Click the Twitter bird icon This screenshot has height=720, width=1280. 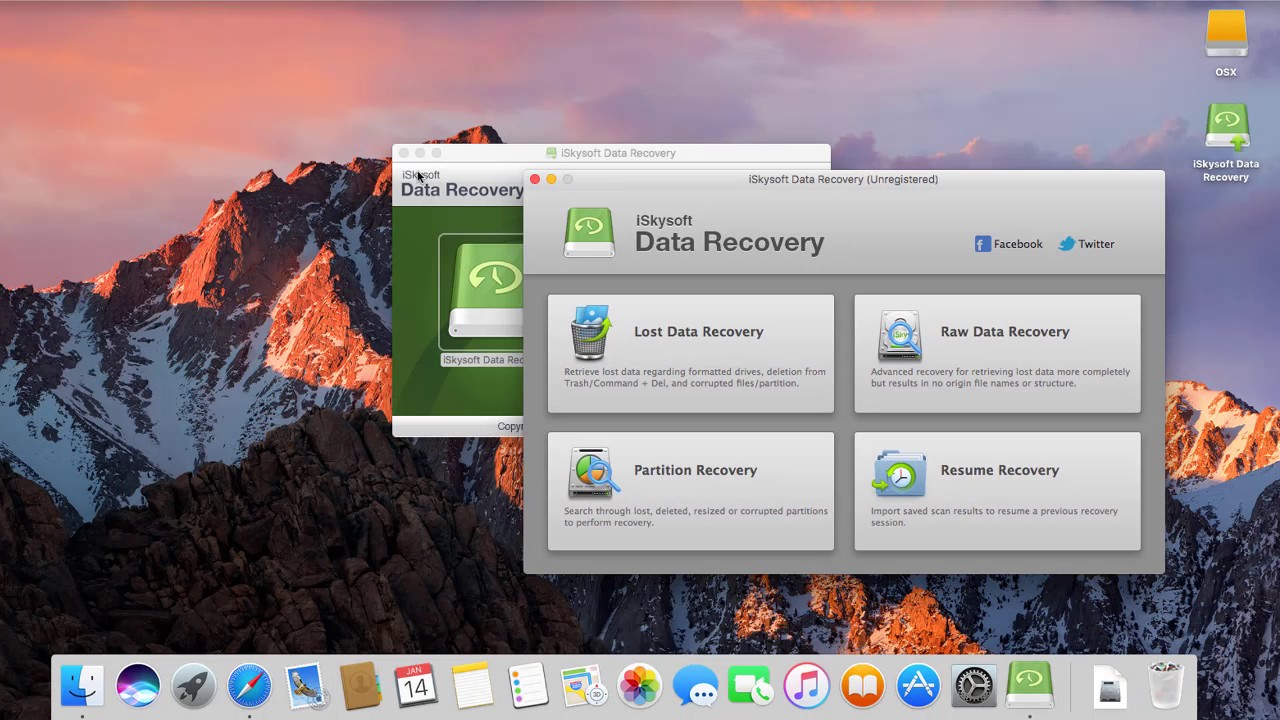tap(1066, 244)
